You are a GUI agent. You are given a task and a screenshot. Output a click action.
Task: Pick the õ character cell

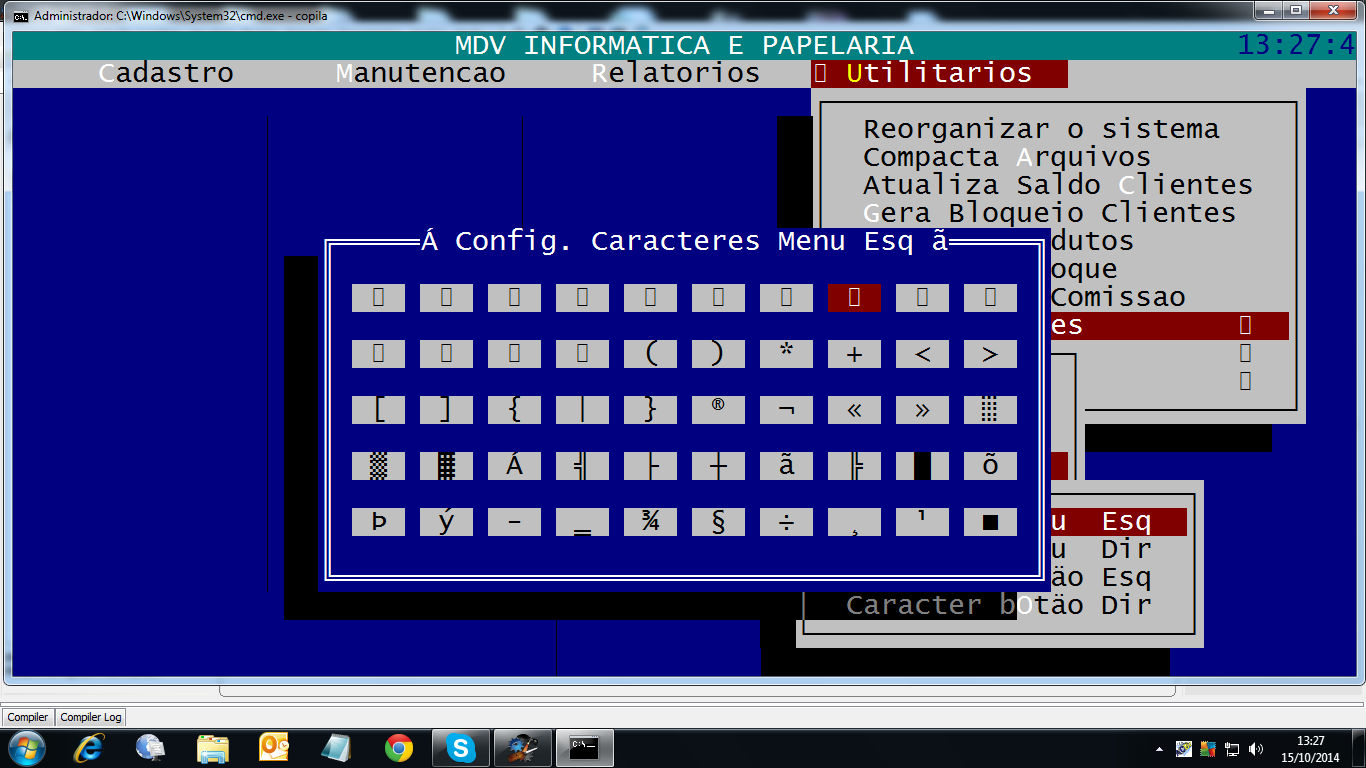click(x=990, y=465)
